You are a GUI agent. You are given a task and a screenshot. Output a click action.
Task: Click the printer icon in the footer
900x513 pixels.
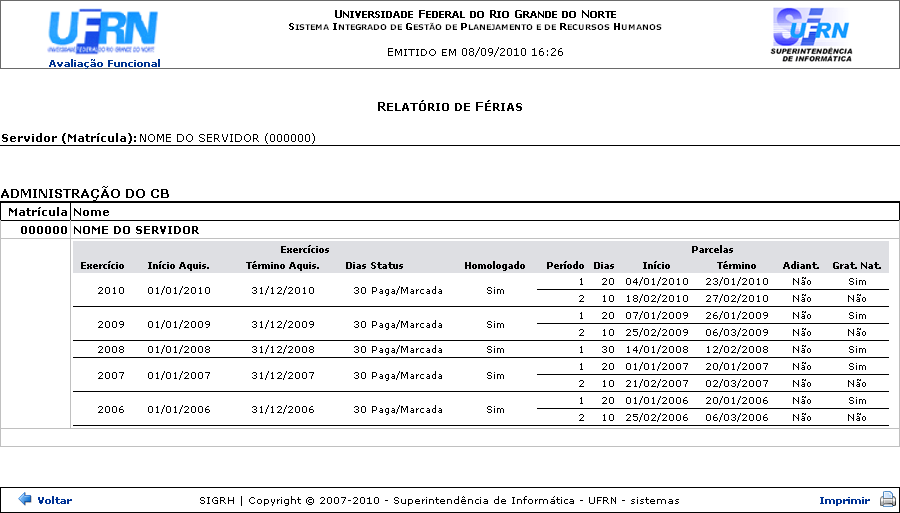(887, 500)
